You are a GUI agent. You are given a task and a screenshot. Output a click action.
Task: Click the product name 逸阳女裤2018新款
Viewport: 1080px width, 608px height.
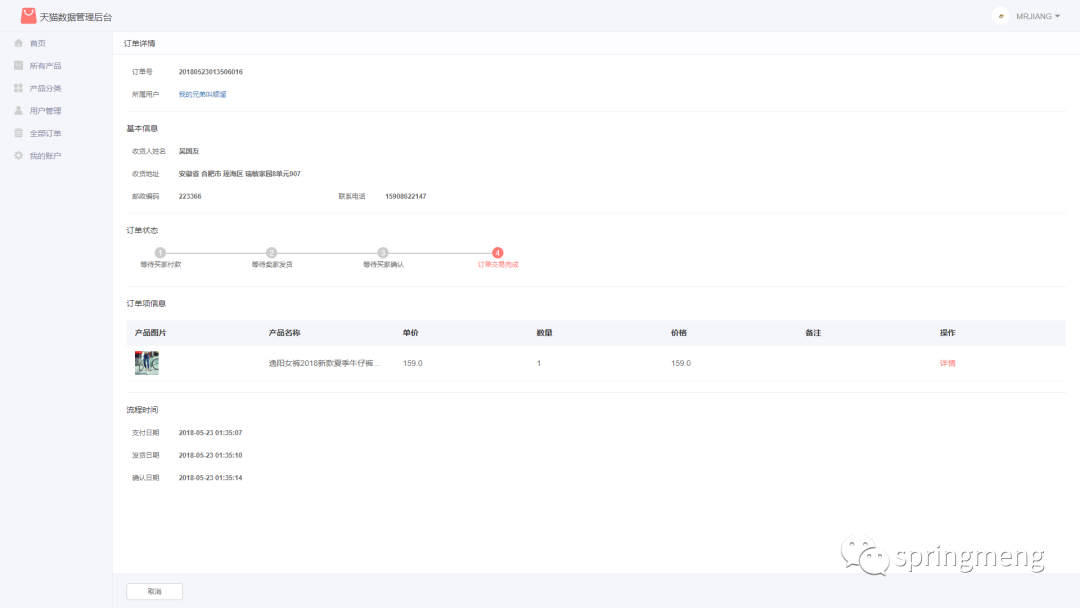[324, 363]
